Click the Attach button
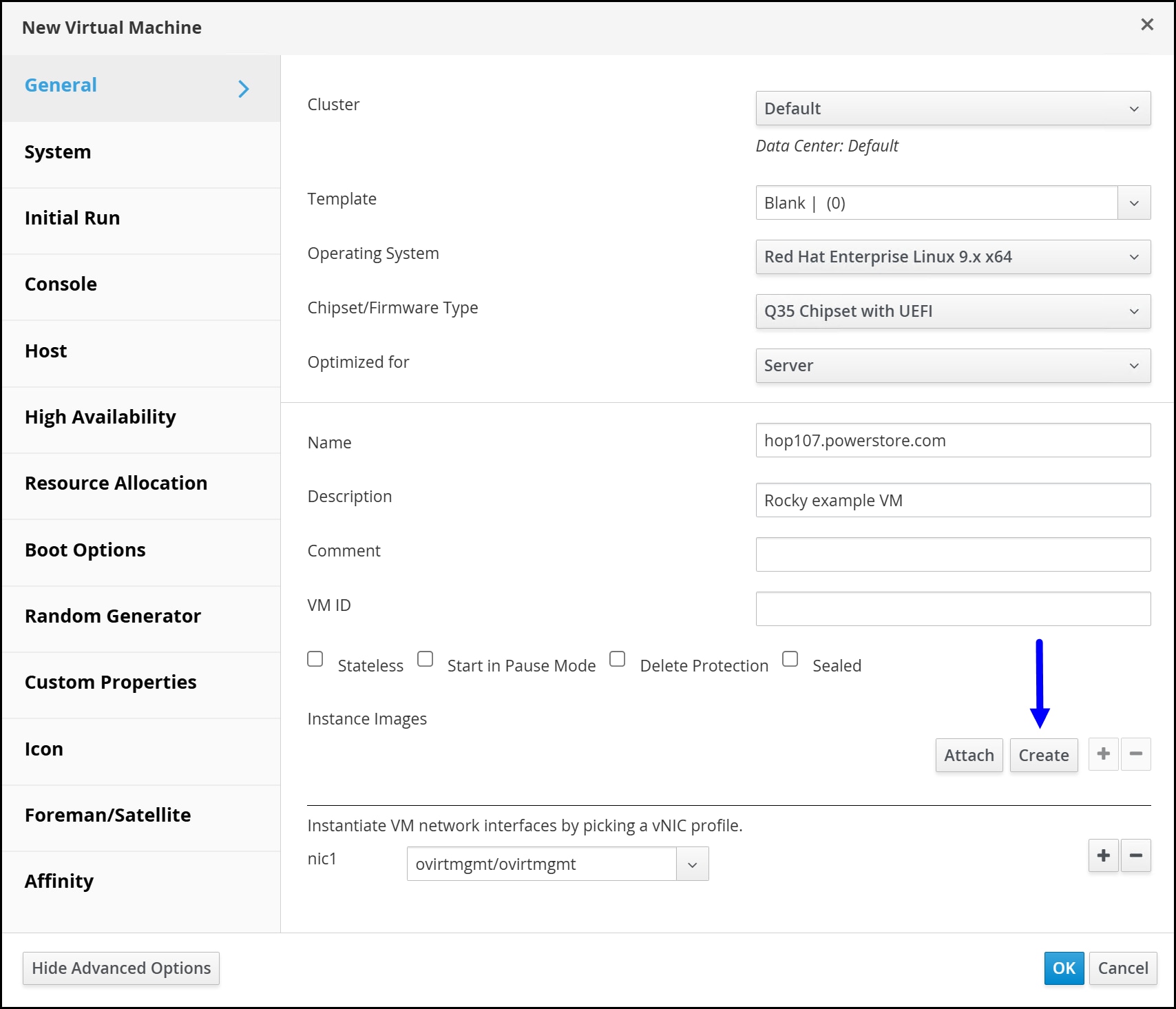The image size is (1176, 1009). tap(969, 755)
